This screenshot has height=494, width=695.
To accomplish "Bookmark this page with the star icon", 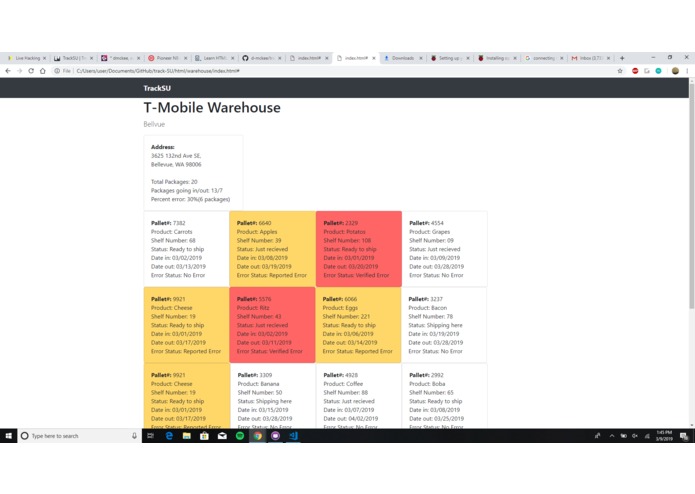I will [x=620, y=71].
